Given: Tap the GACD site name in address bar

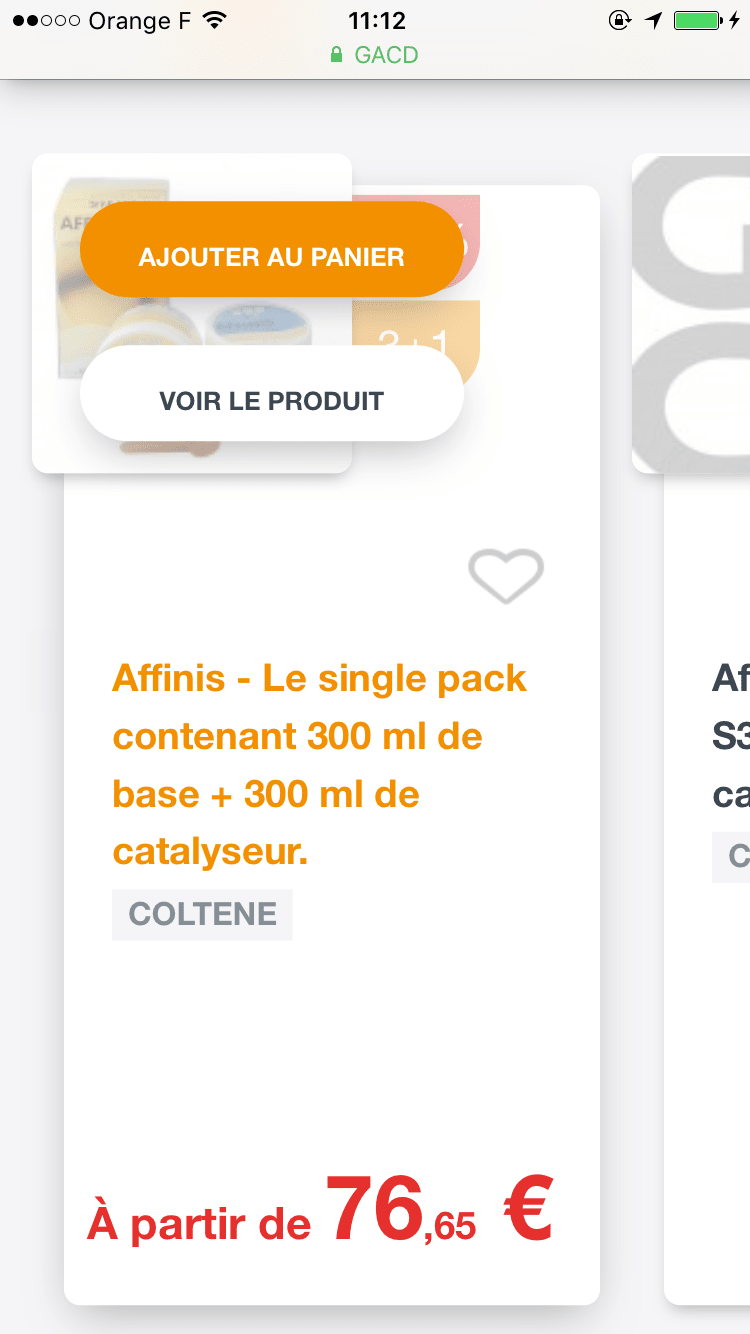Looking at the screenshot, I should click(386, 55).
